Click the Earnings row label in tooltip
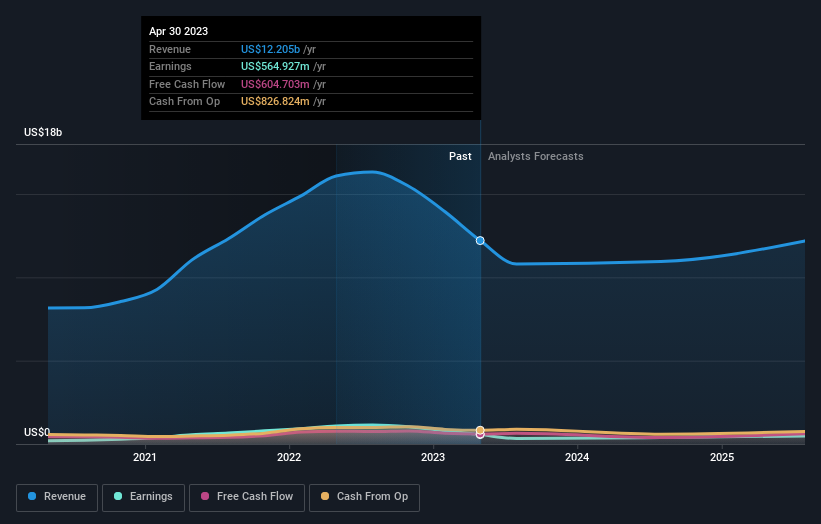 170,66
